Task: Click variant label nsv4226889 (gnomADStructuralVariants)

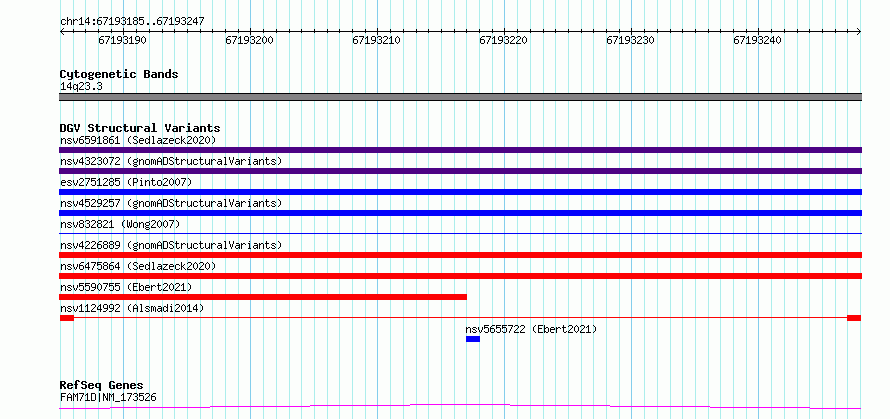Action: 171,245
